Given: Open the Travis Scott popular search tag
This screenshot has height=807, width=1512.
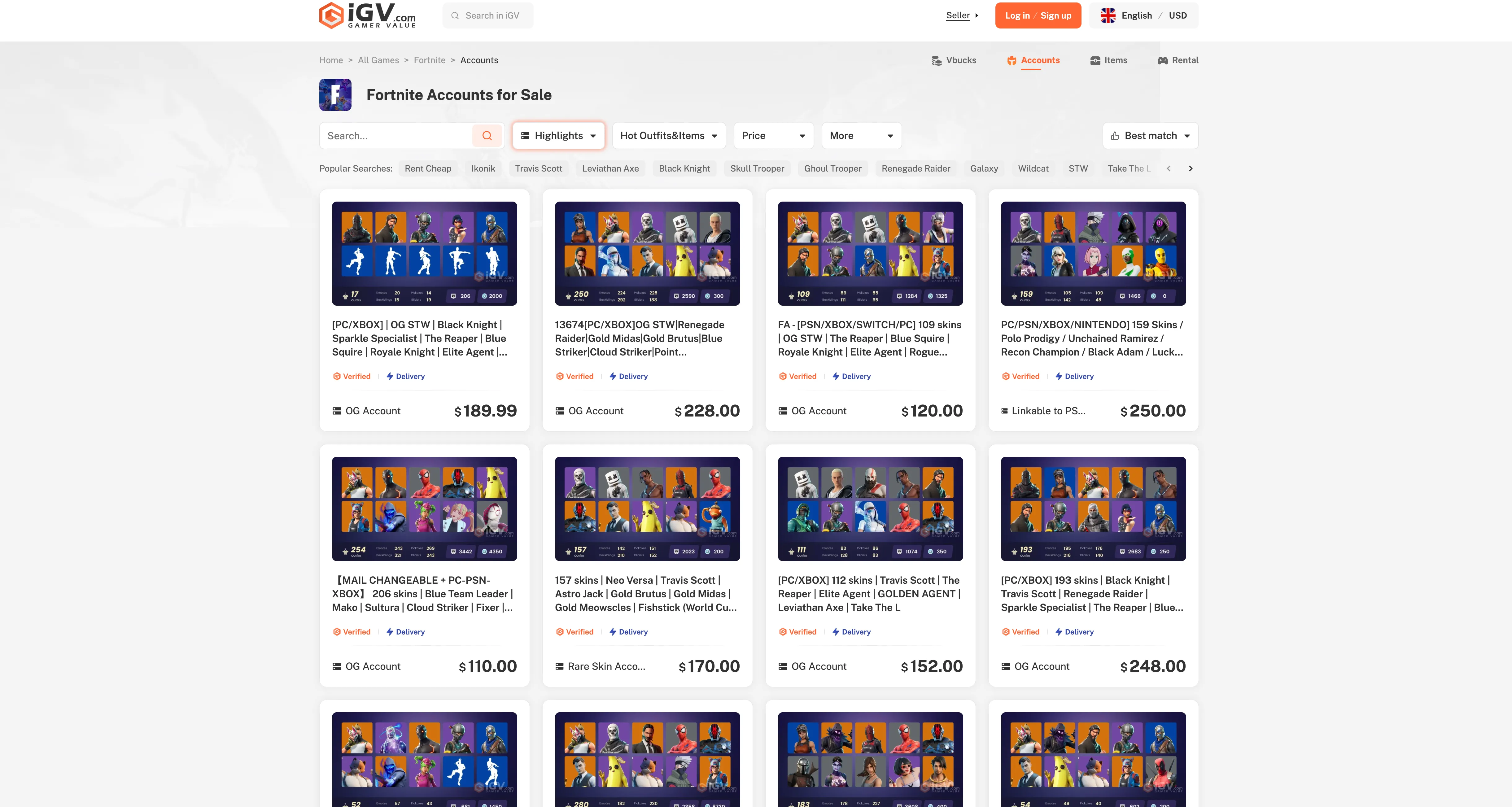Looking at the screenshot, I should point(538,168).
